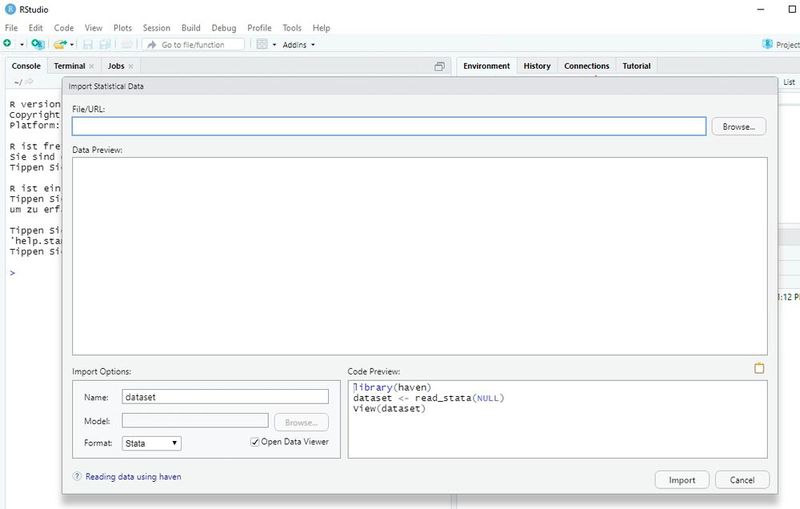The height and width of the screenshot is (509, 800).
Task: Click Browse button next to File/URL
Action: [738, 126]
